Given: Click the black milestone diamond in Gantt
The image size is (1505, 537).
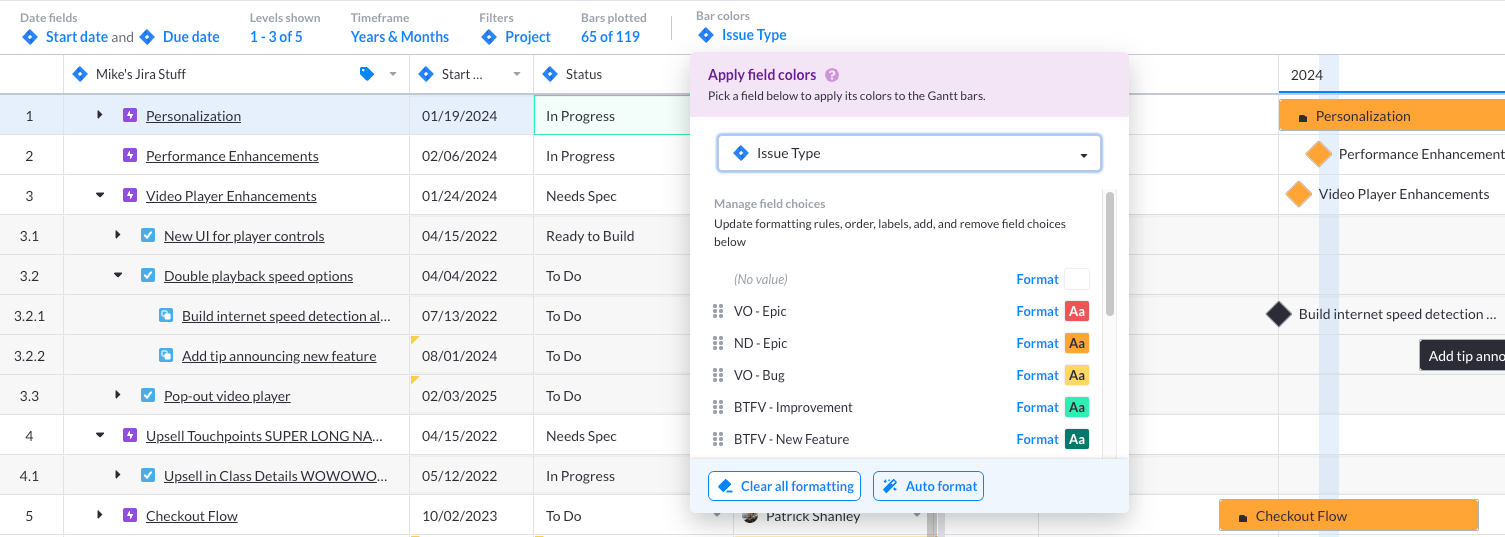Looking at the screenshot, I should pos(1279,314).
